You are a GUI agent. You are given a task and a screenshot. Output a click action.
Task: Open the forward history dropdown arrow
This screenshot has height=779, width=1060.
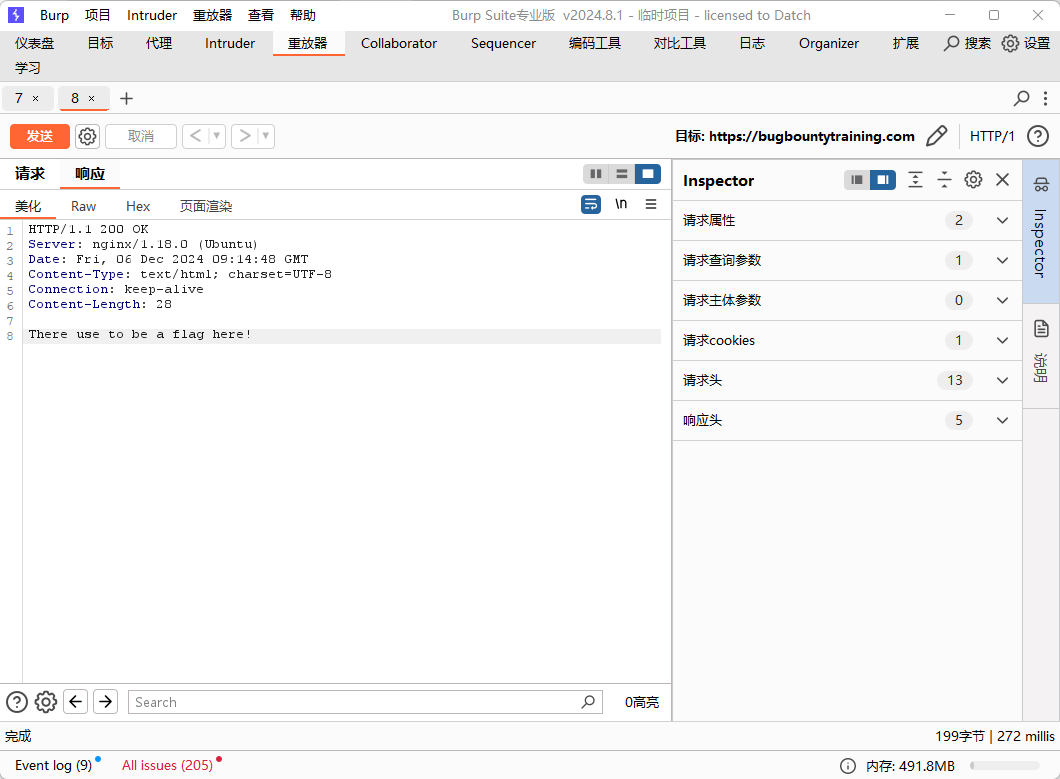click(x=266, y=137)
